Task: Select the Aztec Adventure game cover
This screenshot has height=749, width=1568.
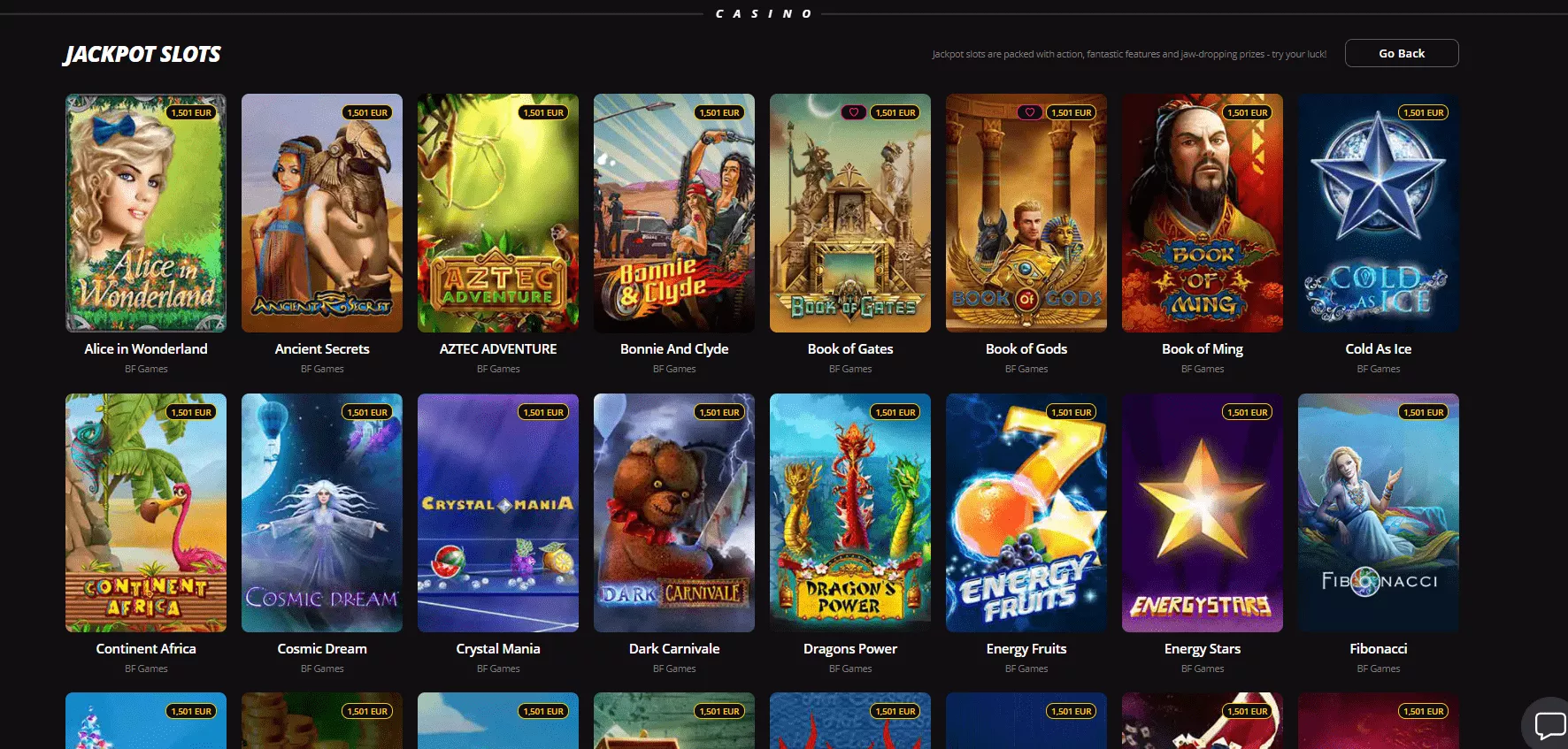Action: point(498,213)
